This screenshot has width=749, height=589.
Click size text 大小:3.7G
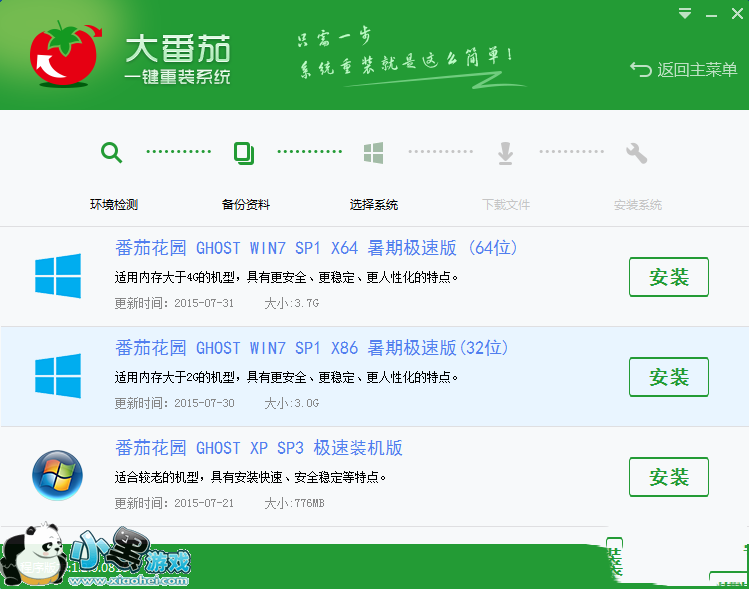tap(291, 303)
